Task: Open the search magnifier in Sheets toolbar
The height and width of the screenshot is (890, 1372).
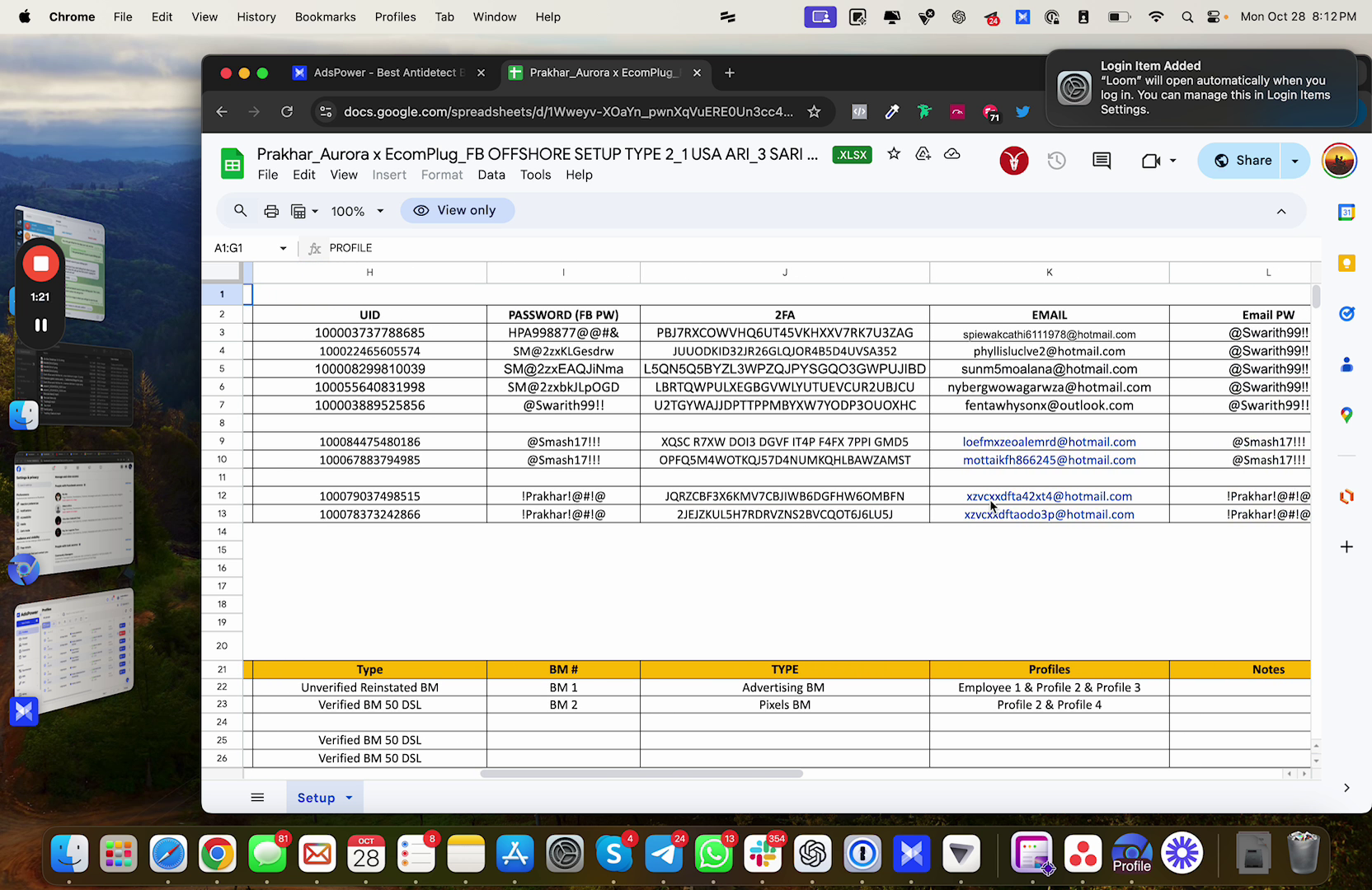Action: [x=240, y=211]
